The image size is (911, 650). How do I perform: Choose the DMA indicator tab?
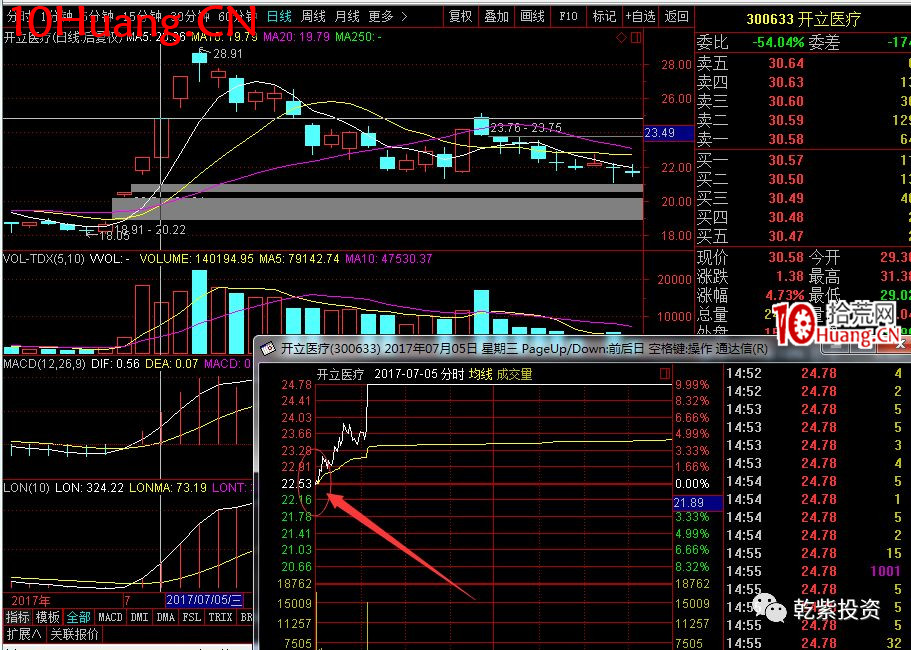166,617
